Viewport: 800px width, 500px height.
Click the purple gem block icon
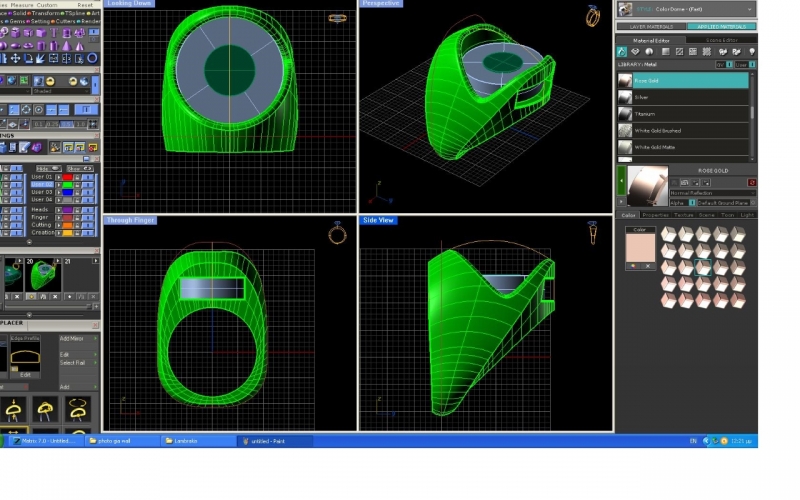pyautogui.click(x=37, y=147)
